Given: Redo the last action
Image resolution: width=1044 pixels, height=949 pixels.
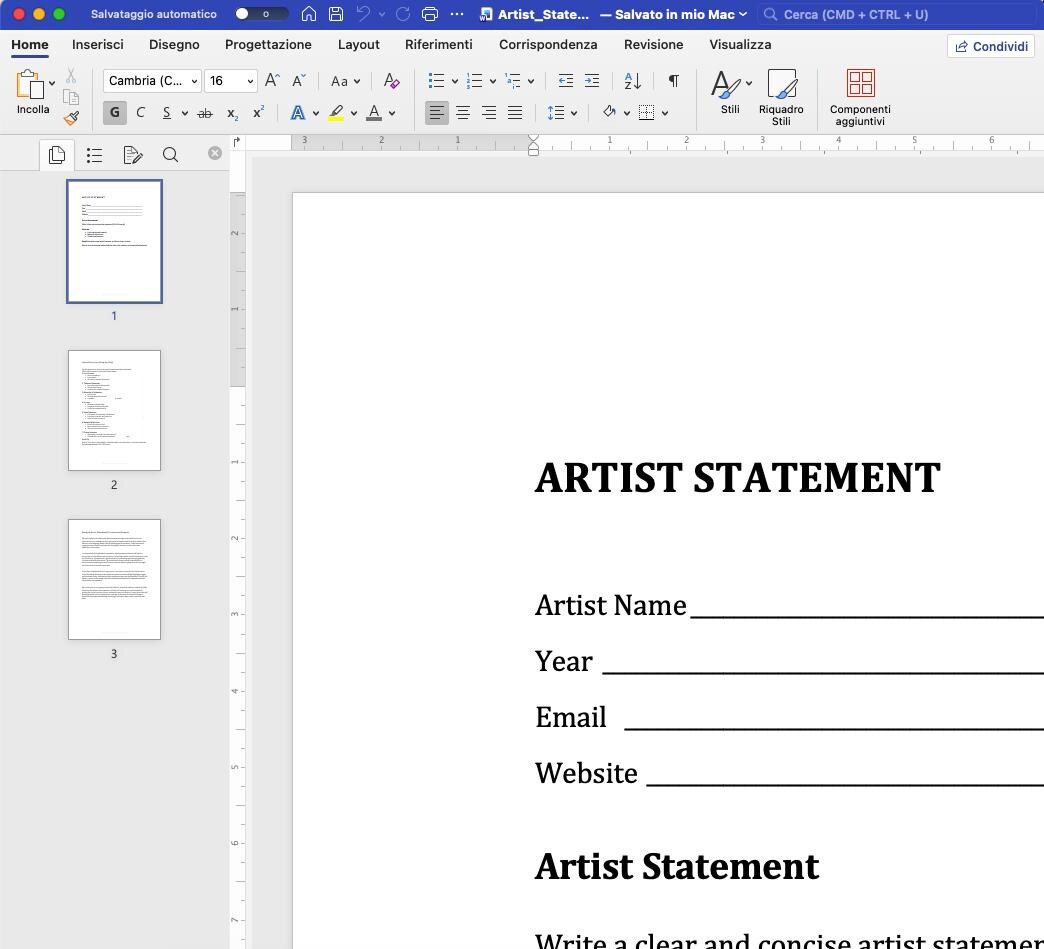Looking at the screenshot, I should (x=403, y=14).
